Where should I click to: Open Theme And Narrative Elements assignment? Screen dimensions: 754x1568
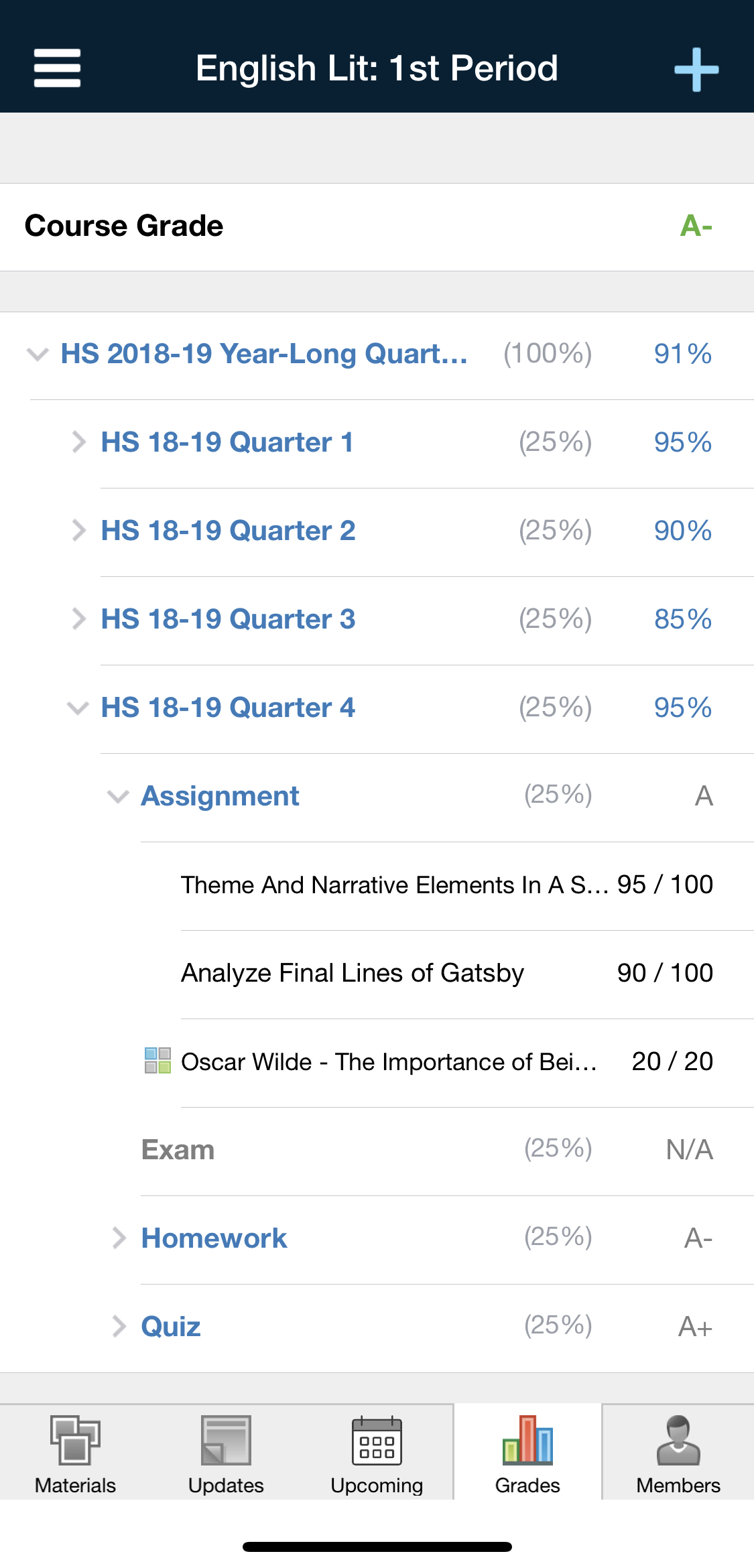tap(394, 885)
